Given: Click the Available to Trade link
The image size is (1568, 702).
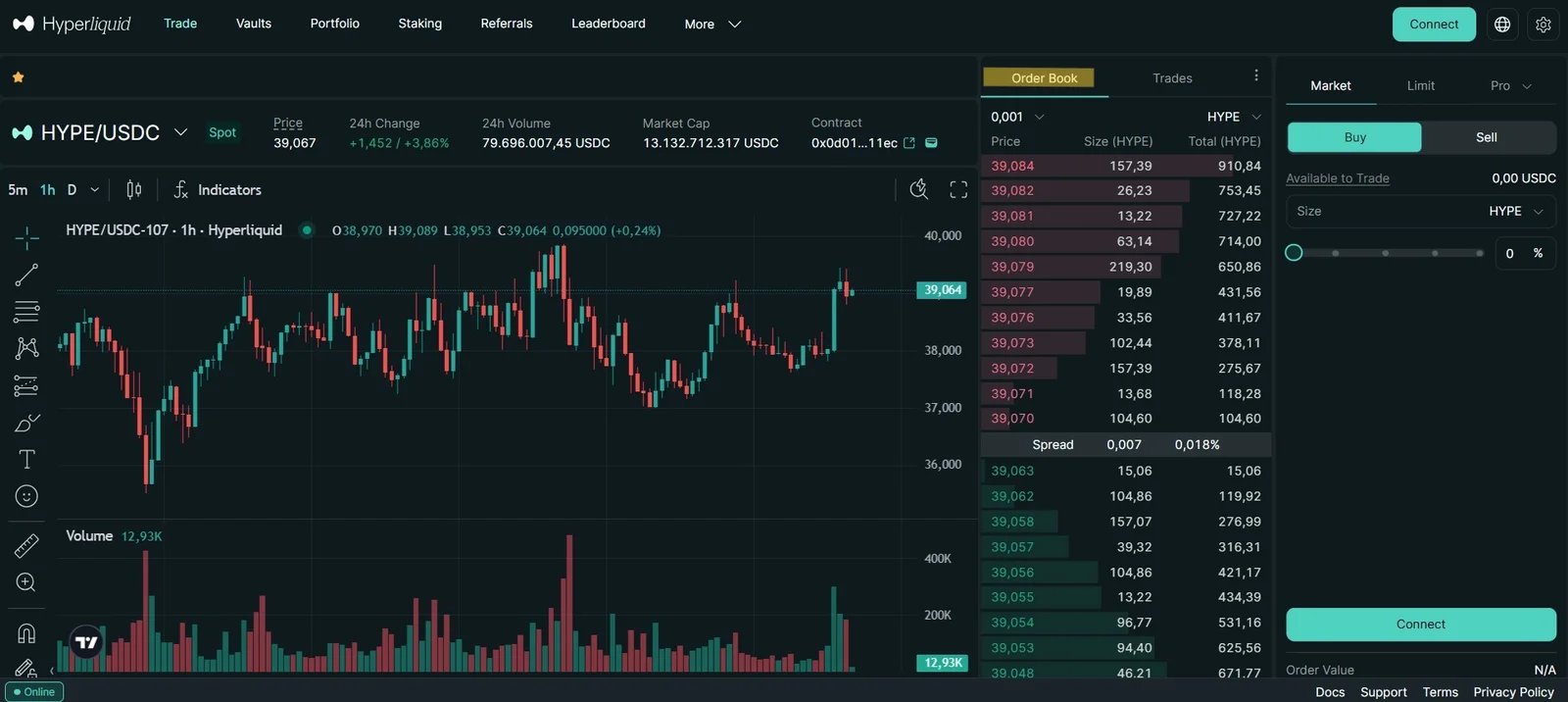Looking at the screenshot, I should pos(1338,178).
